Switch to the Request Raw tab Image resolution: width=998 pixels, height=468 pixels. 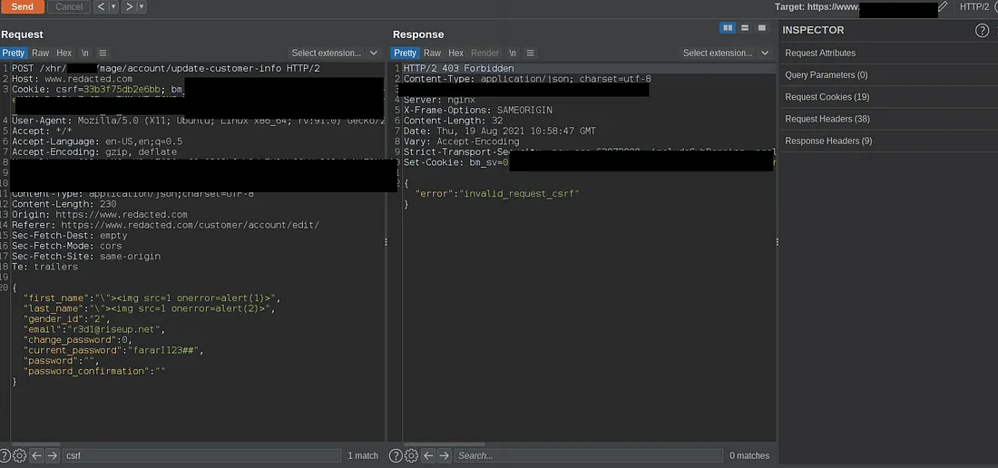(40, 53)
